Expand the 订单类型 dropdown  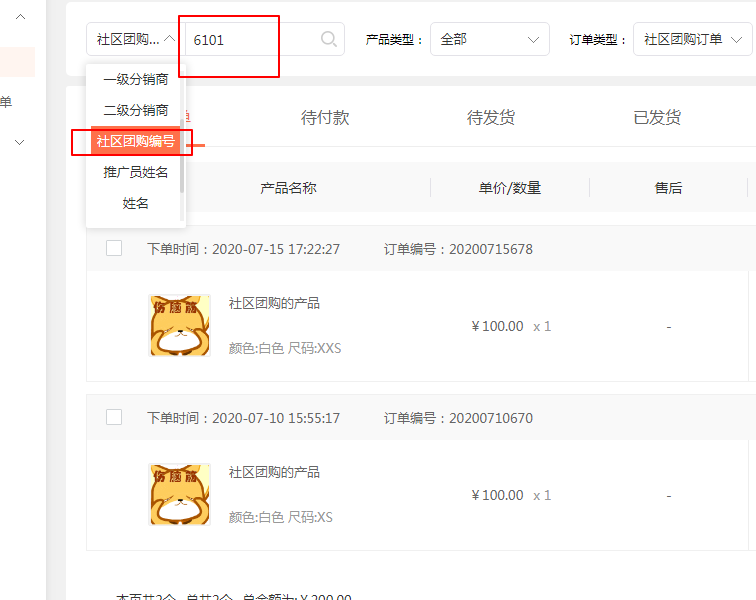pyautogui.click(x=692, y=39)
